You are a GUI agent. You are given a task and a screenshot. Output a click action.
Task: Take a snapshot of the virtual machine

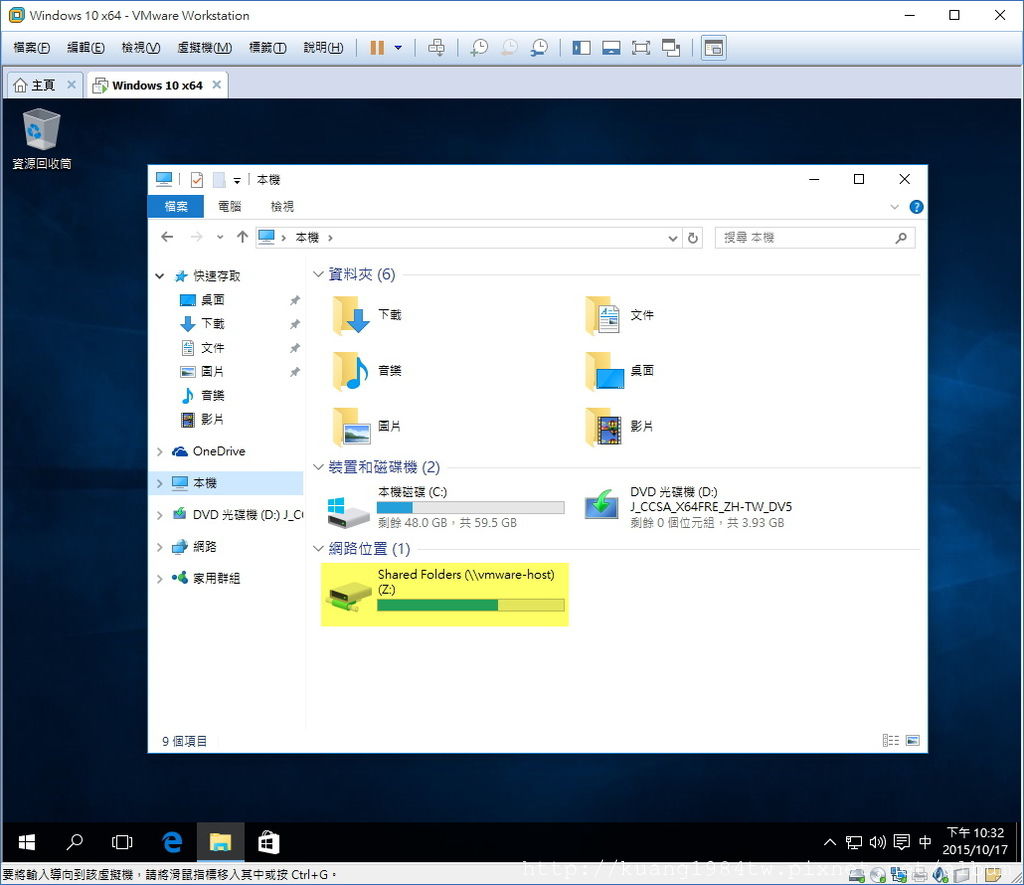click(x=479, y=48)
